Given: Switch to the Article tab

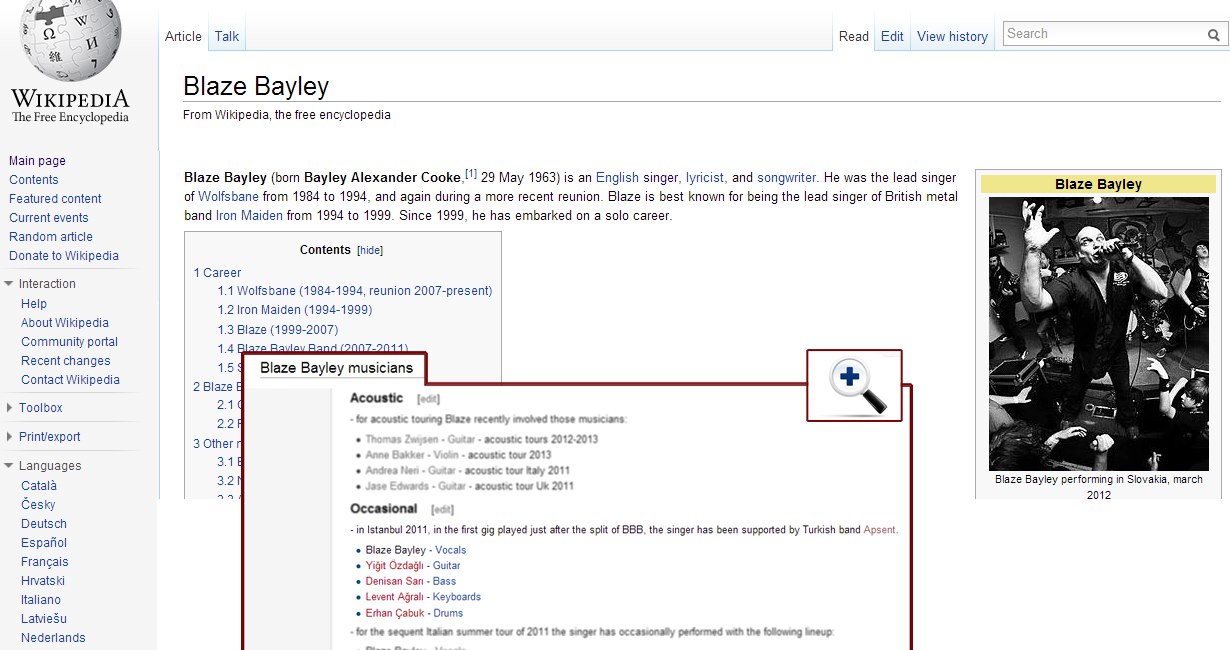Looking at the screenshot, I should click(x=183, y=36).
